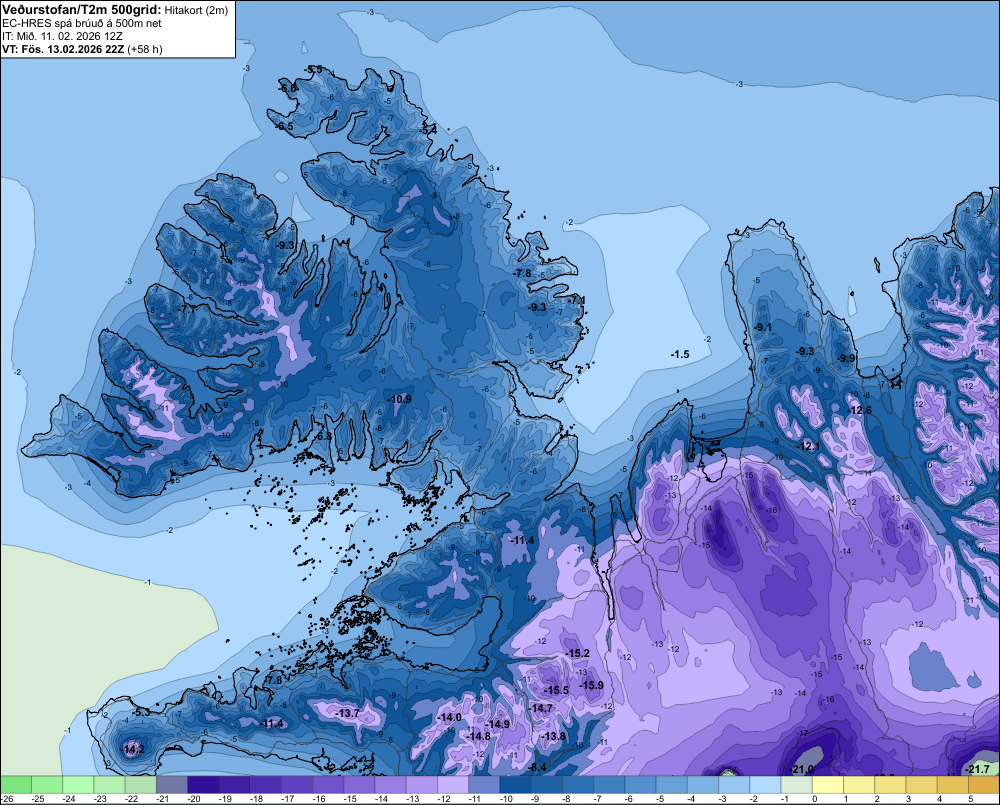
Task: Select the -1 pale green legend swatch
Action: coord(797,784)
